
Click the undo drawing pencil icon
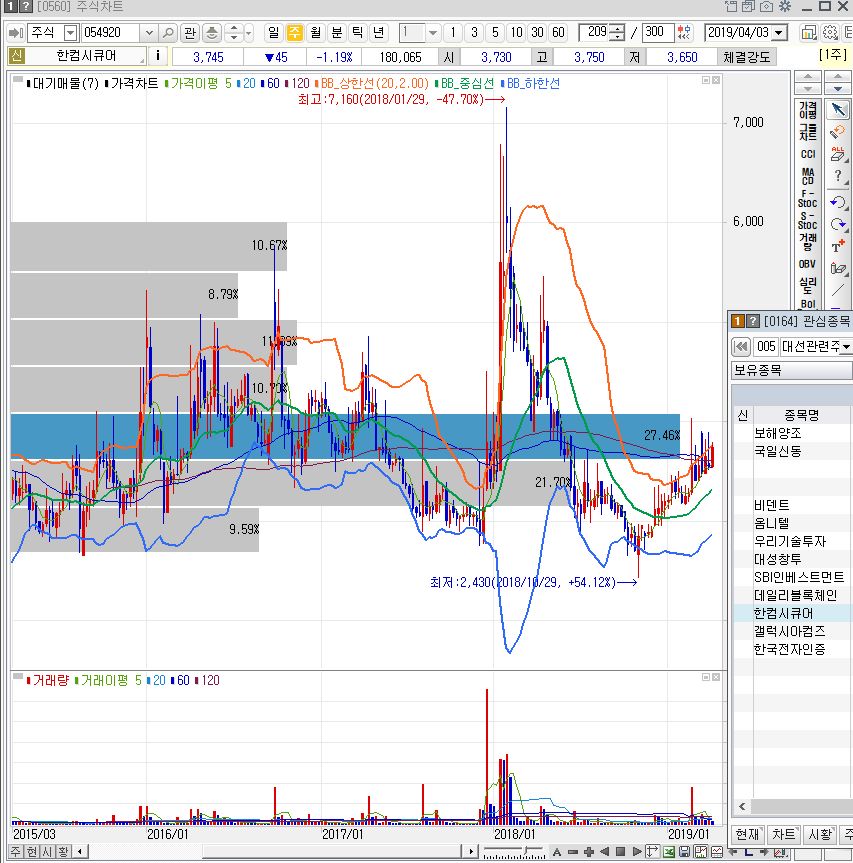point(838,132)
